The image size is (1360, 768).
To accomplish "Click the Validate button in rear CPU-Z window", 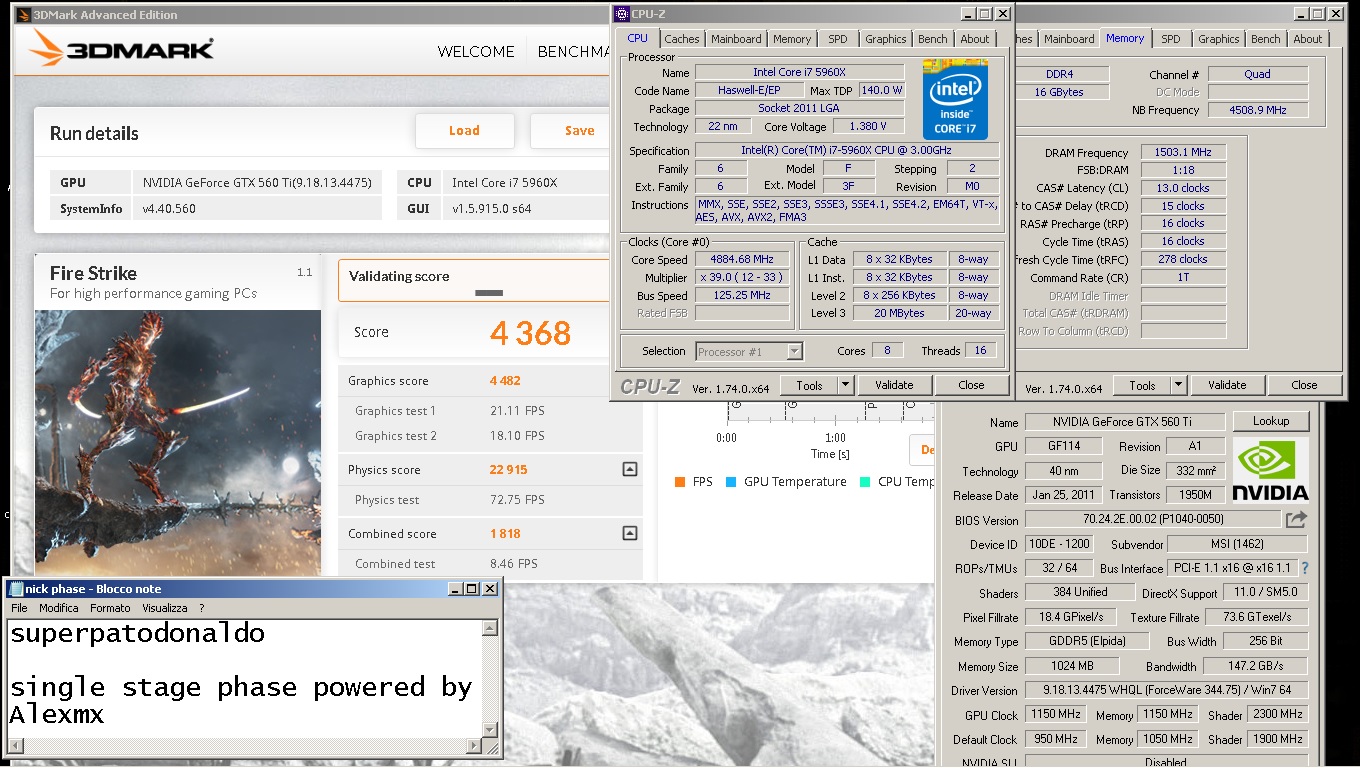I will pos(1226,385).
